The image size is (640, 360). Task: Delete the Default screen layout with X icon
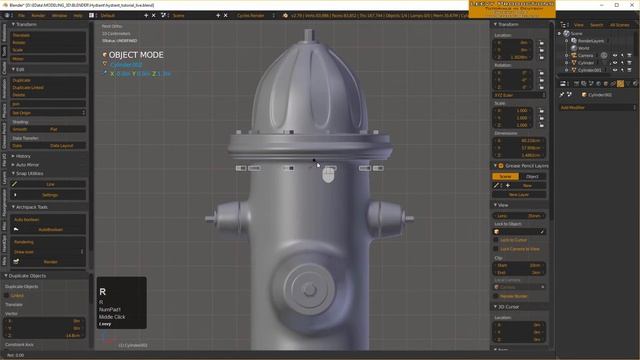click(154, 16)
